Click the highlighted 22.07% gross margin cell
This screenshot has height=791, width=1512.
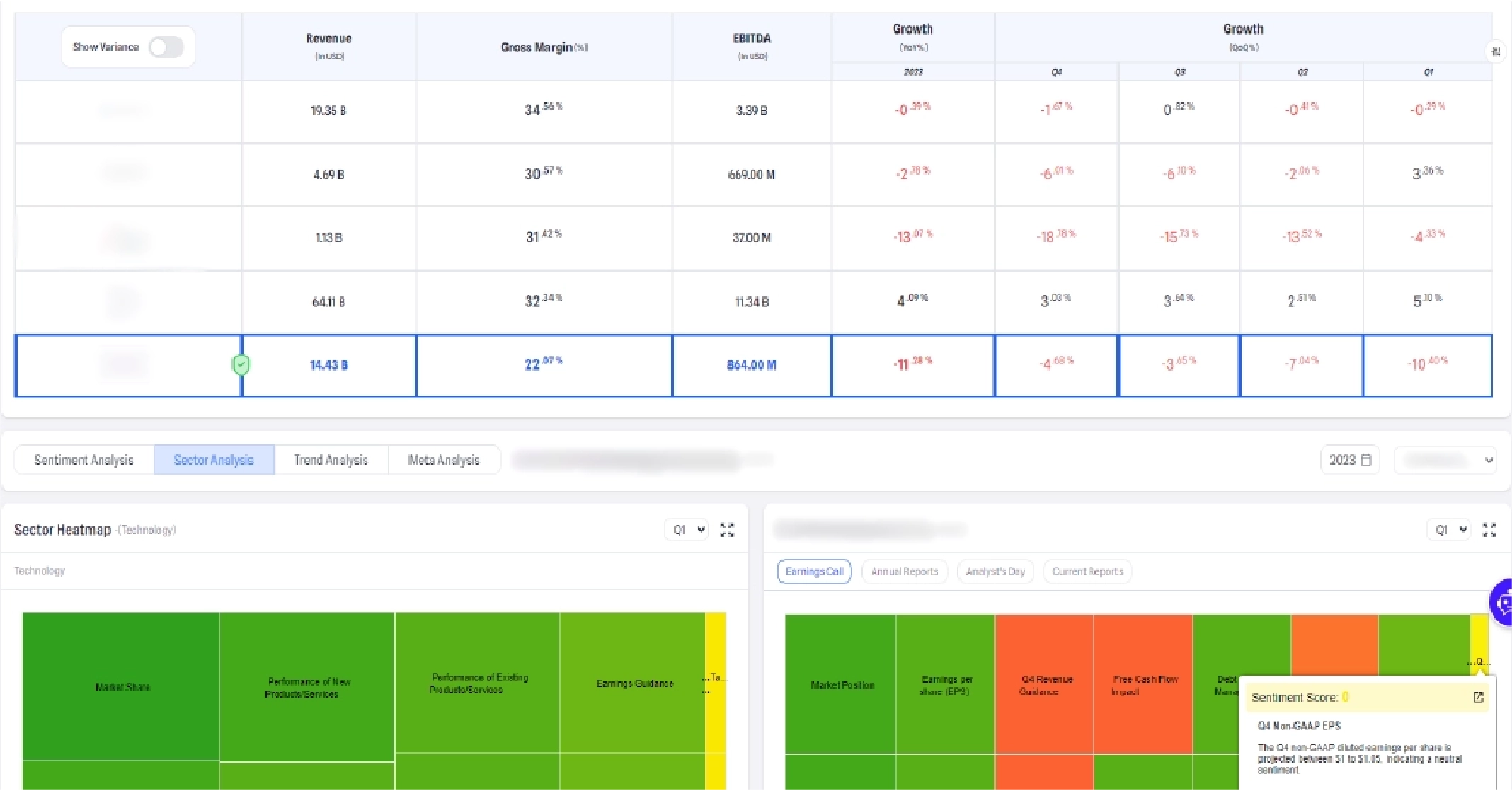(x=544, y=365)
